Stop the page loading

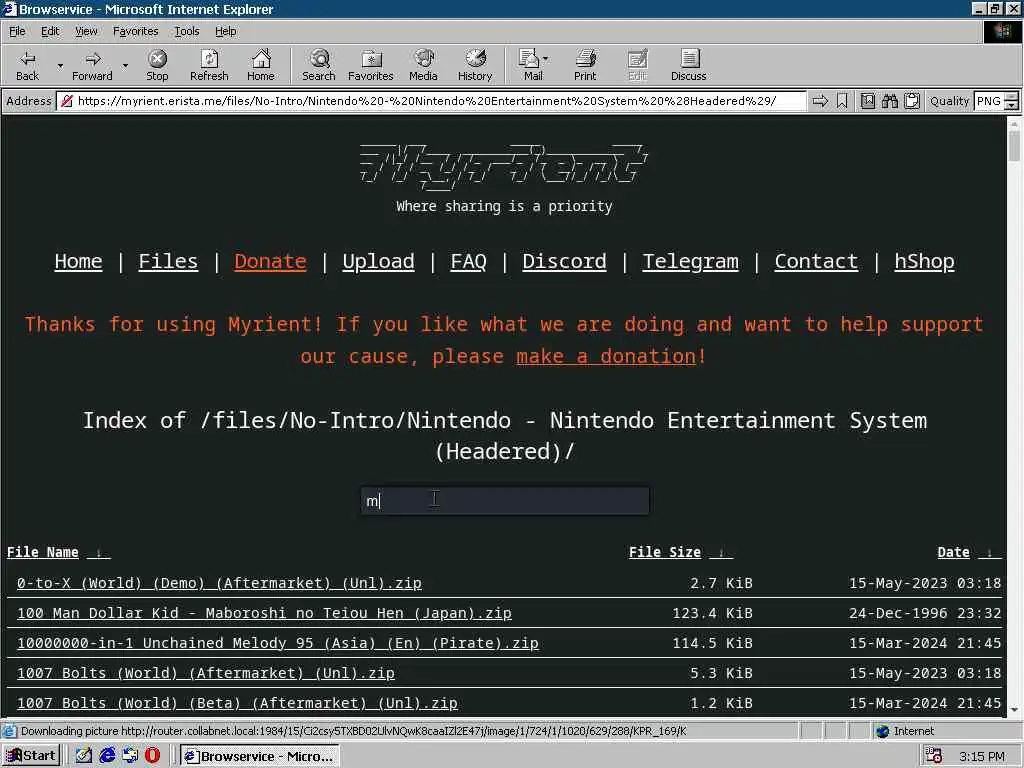157,65
